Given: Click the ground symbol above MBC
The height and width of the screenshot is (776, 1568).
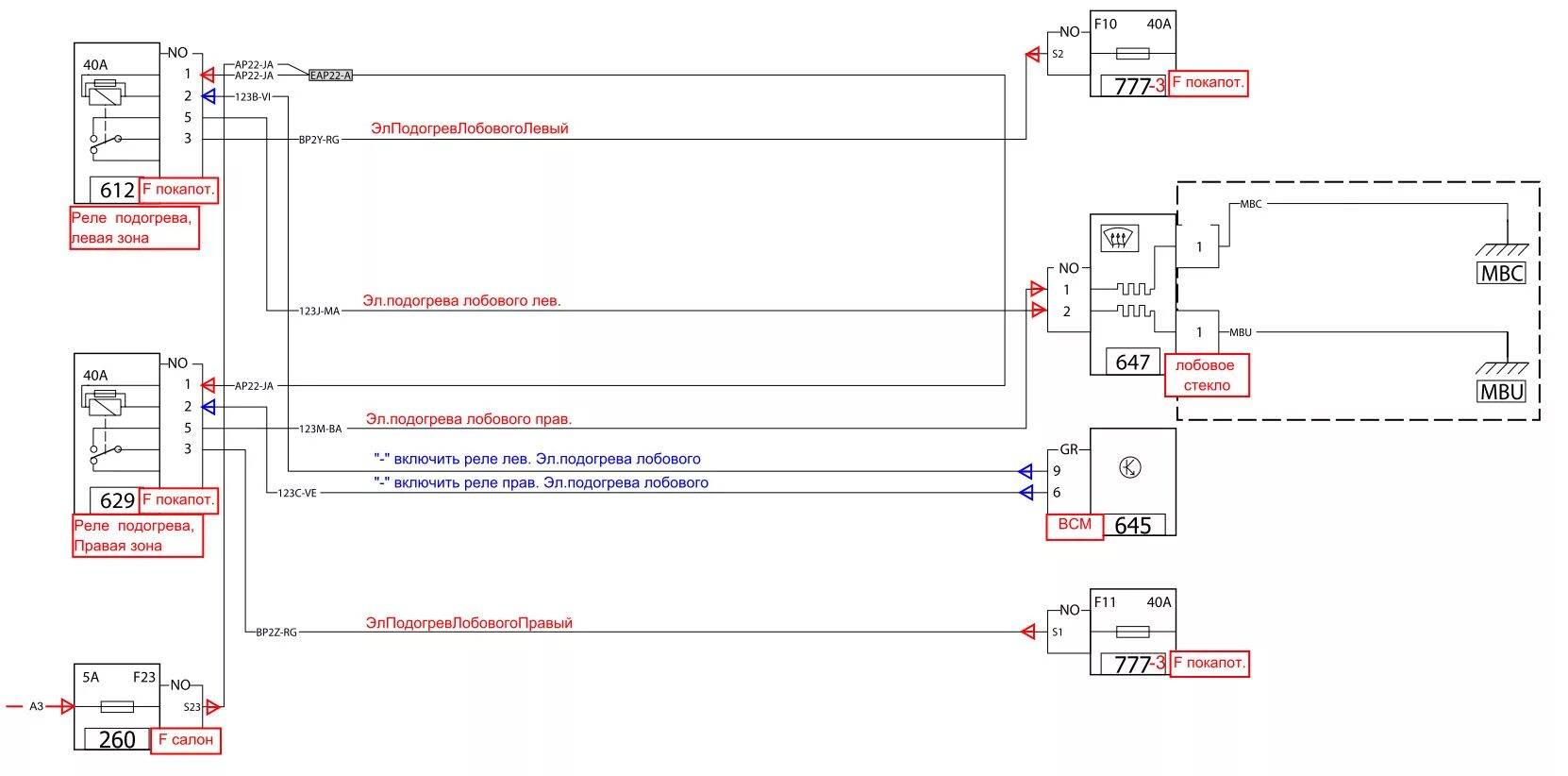Looking at the screenshot, I should pyautogui.click(x=1502, y=249).
